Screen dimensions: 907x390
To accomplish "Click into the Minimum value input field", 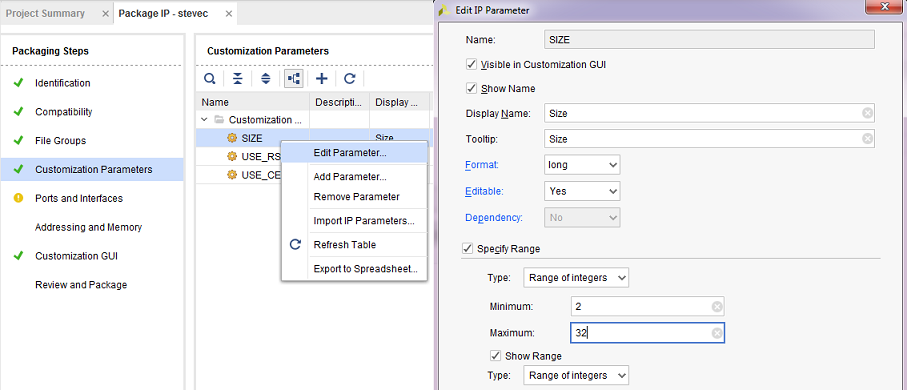I will [x=647, y=307].
